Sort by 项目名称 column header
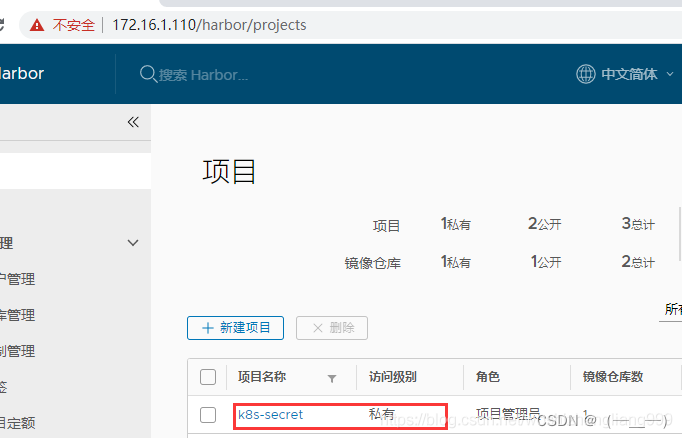 pyautogui.click(x=262, y=377)
